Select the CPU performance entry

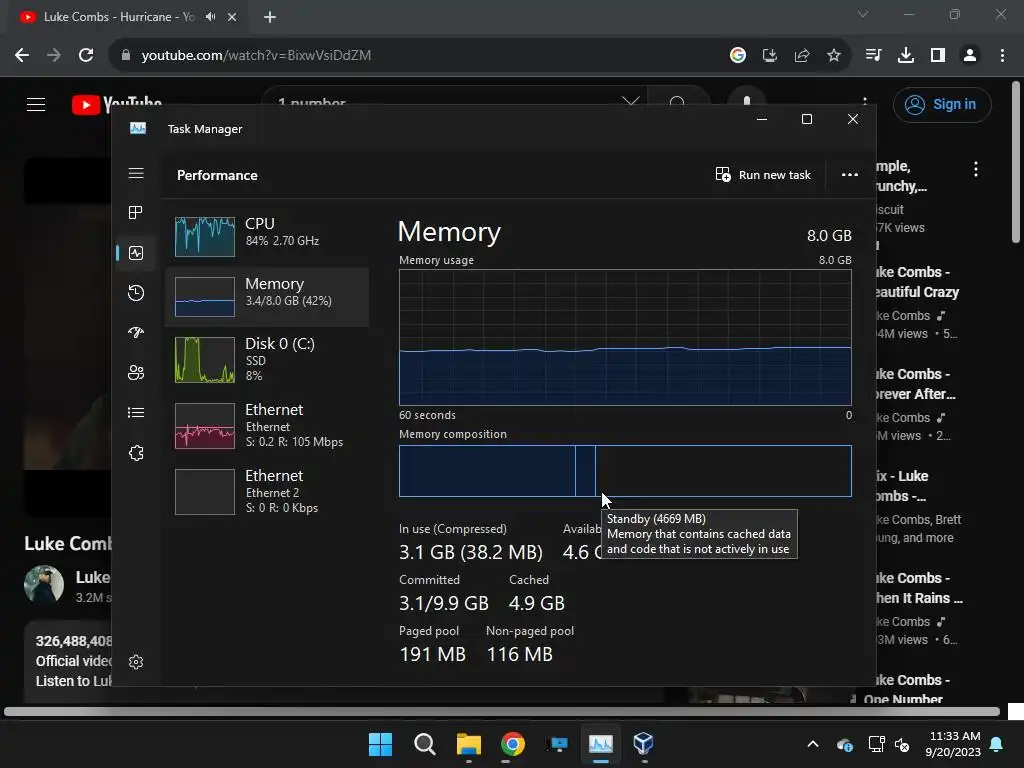coord(267,235)
